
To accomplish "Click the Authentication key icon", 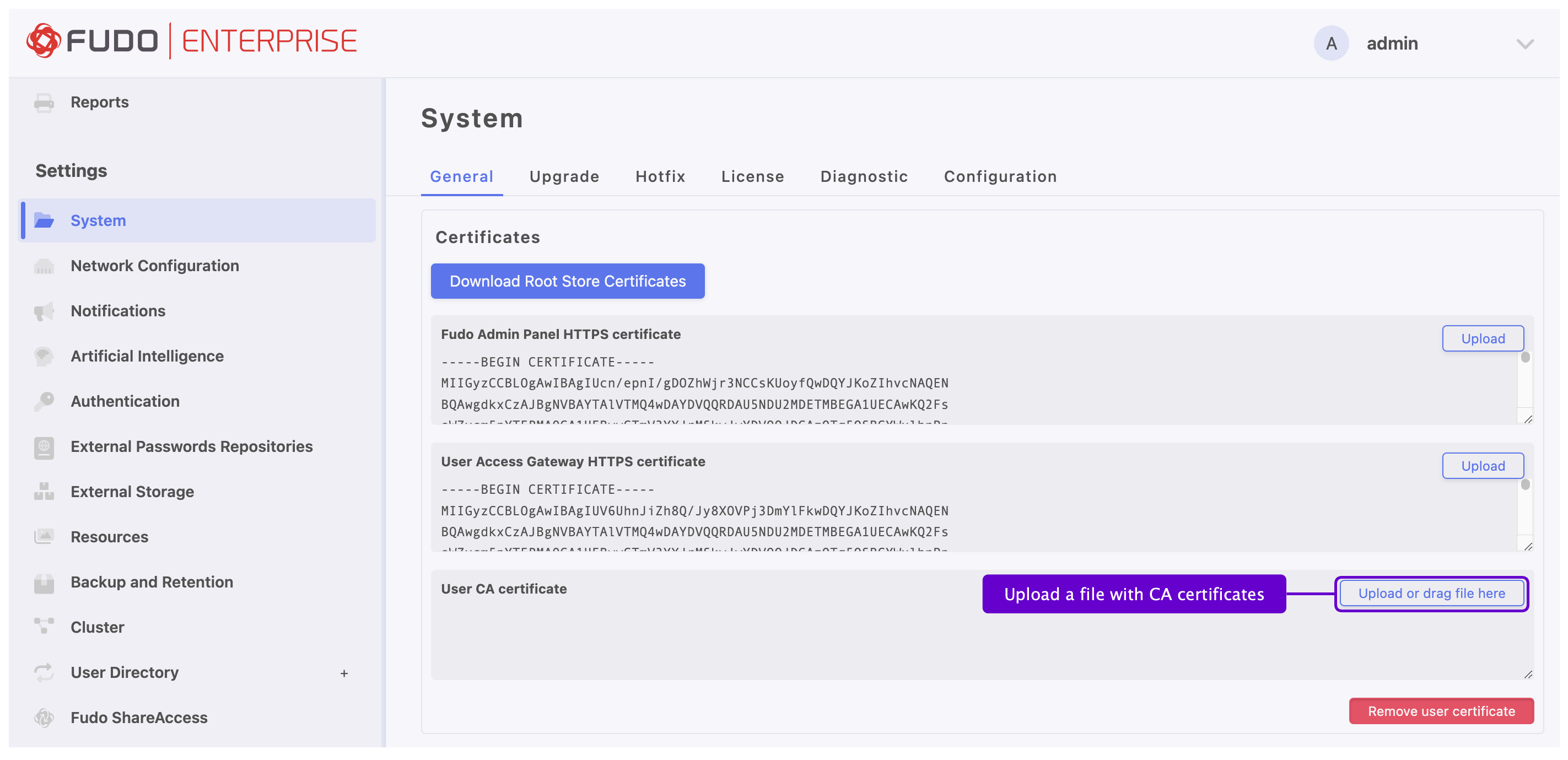I will click(x=44, y=402).
